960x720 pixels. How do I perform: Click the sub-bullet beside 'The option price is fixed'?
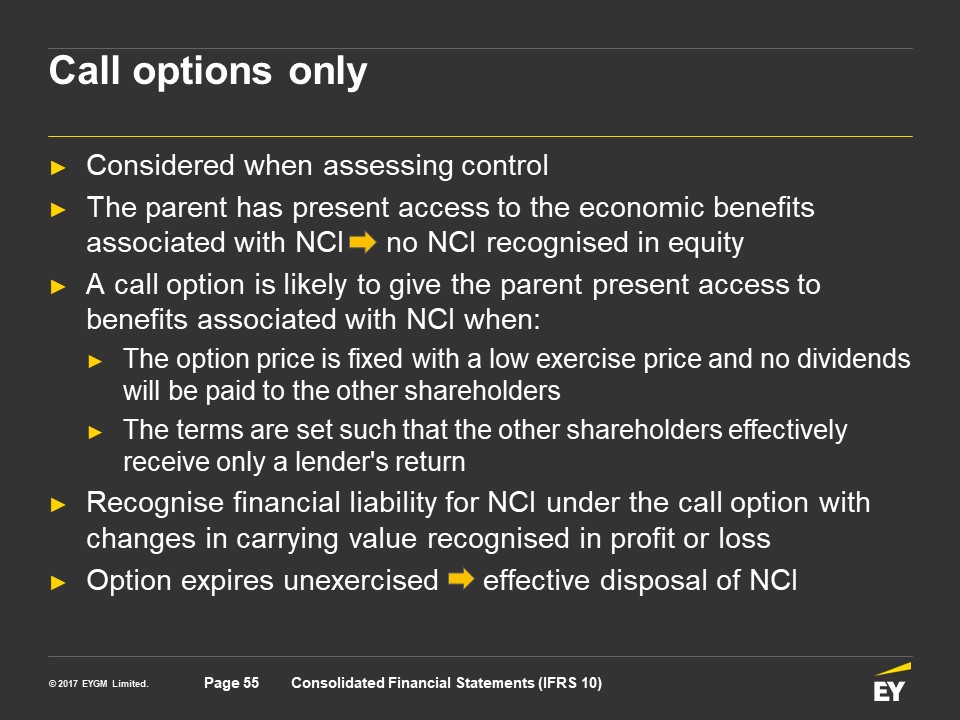click(95, 359)
